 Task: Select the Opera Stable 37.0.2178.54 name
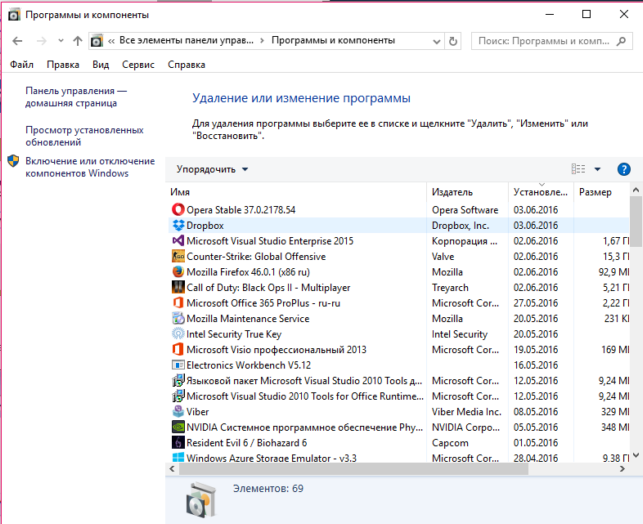click(x=241, y=210)
